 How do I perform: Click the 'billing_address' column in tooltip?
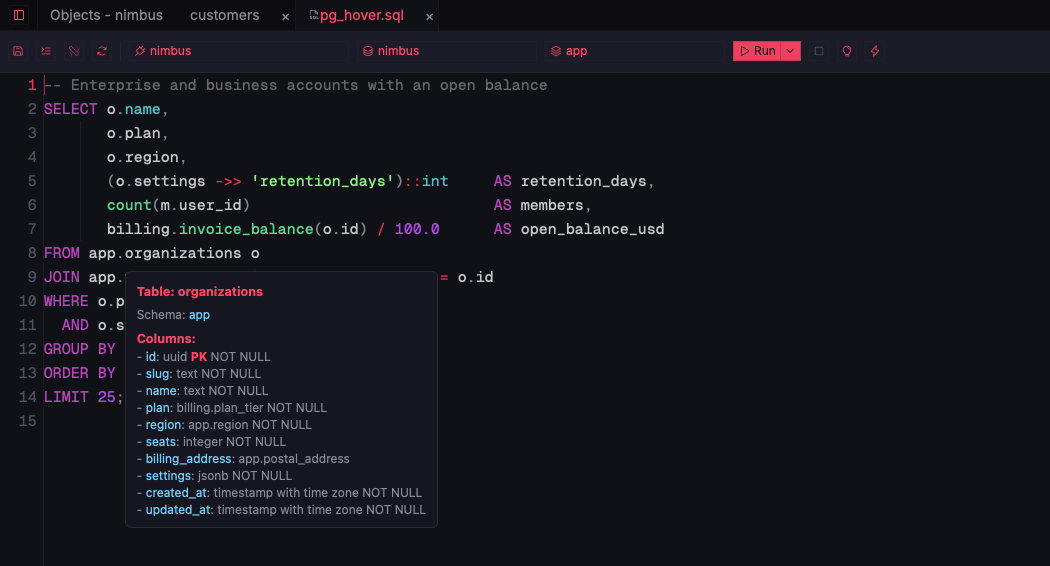(x=188, y=459)
